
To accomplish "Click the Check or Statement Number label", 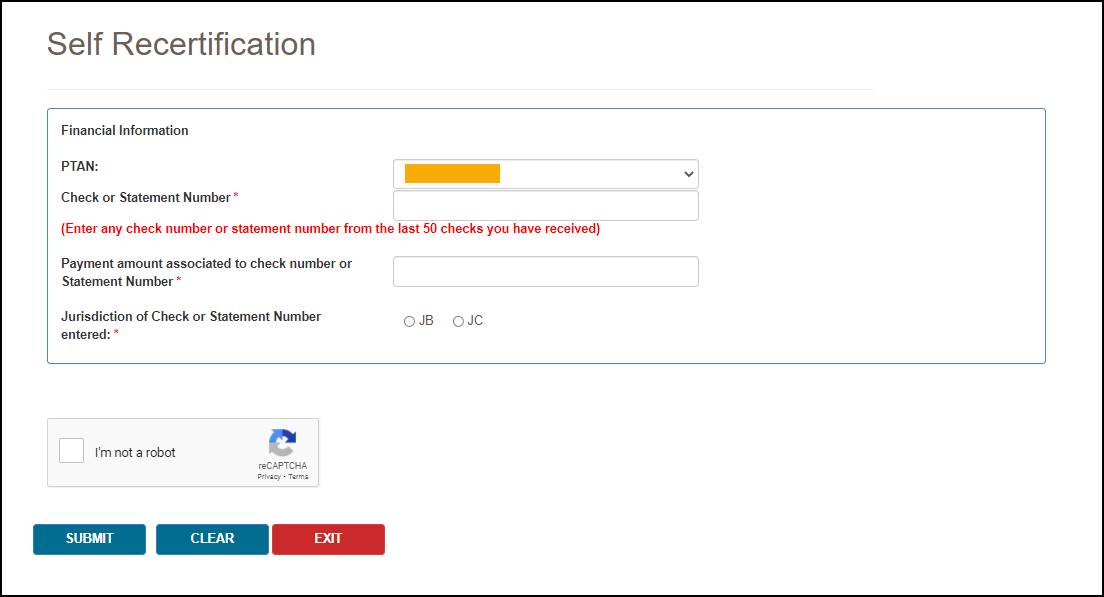I will [x=146, y=197].
